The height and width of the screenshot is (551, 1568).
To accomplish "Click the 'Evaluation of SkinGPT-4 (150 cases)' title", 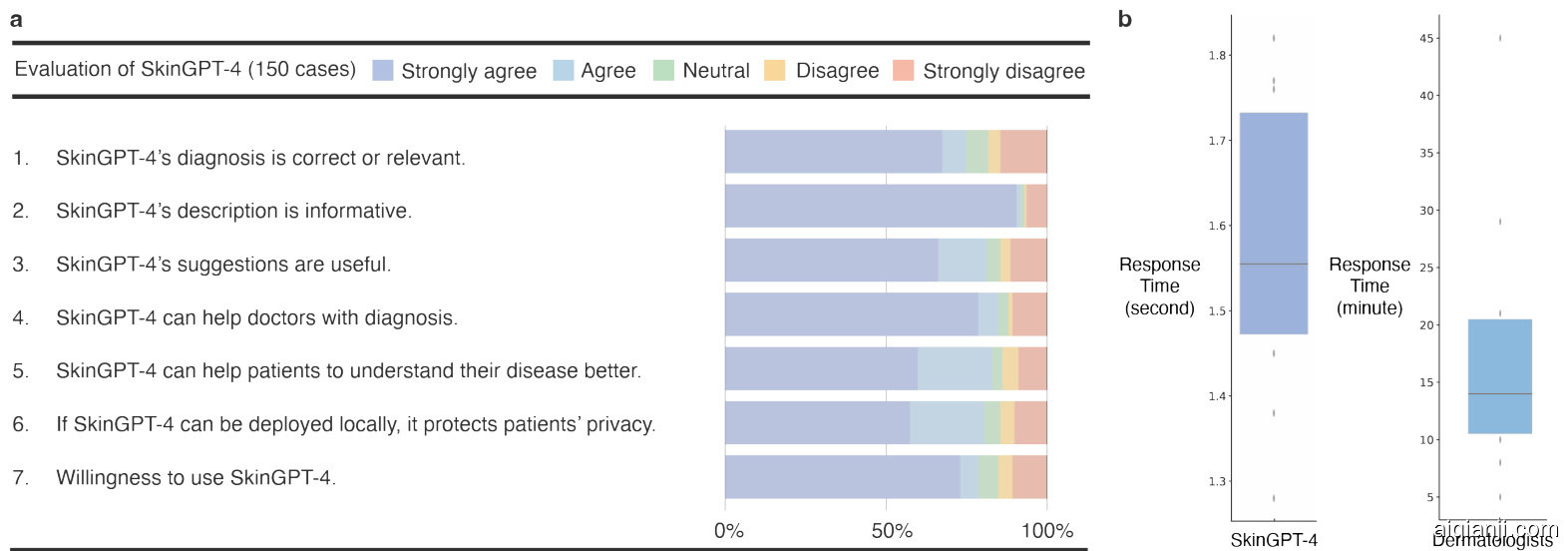I will point(186,69).
